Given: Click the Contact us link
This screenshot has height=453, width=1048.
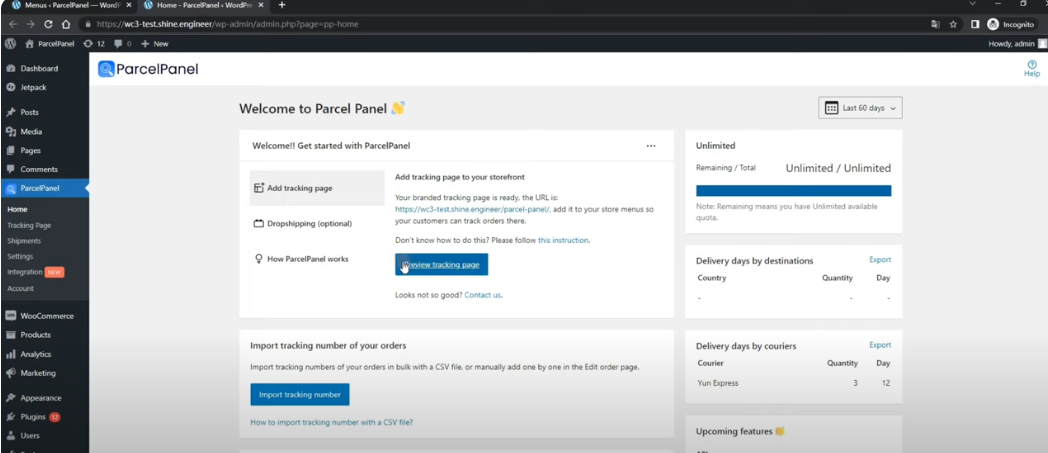Looking at the screenshot, I should (x=483, y=295).
